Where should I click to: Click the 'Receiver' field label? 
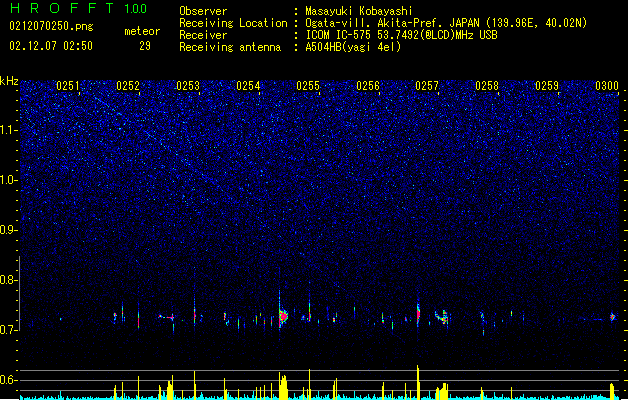[203, 35]
